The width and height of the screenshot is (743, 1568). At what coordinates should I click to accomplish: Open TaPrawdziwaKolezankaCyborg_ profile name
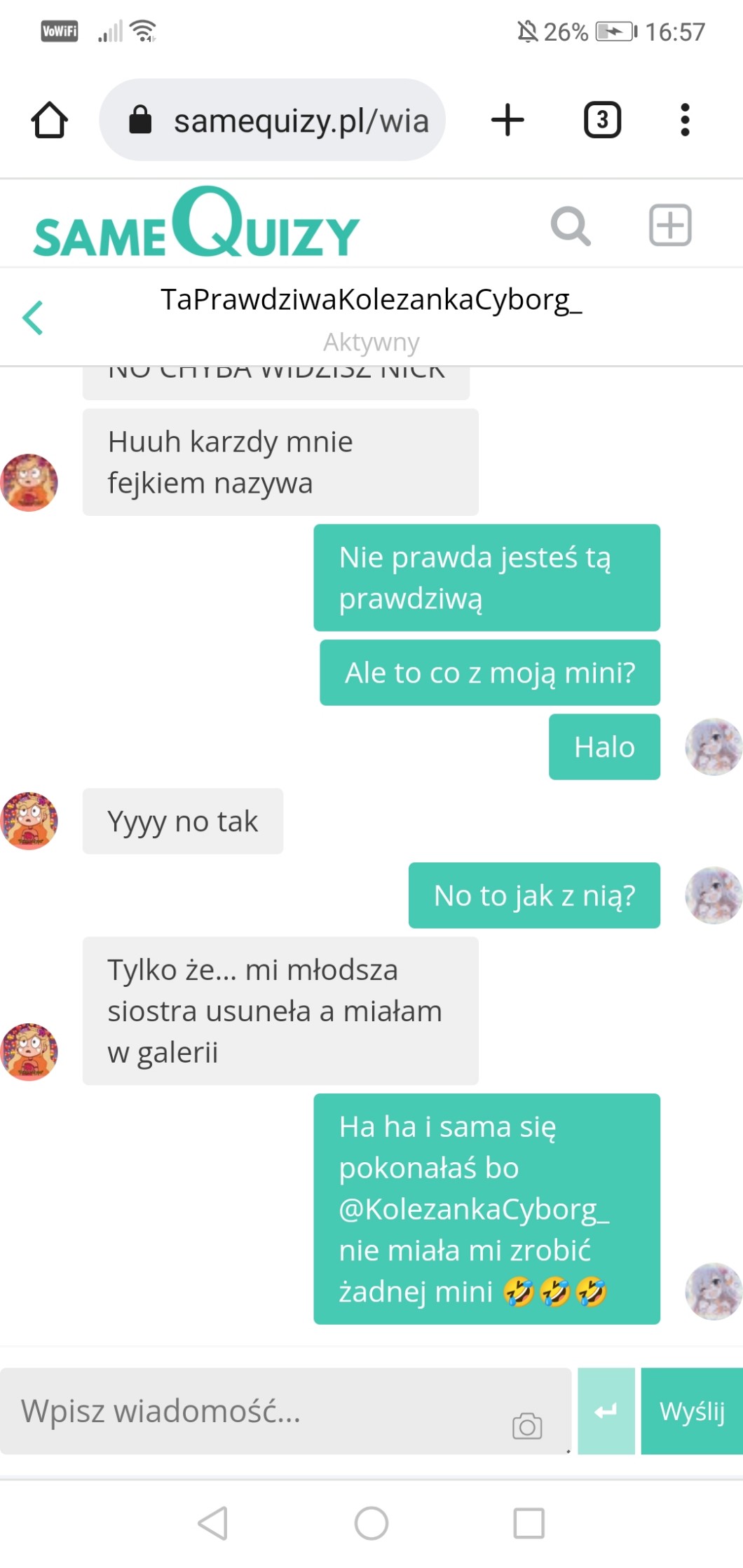(371, 299)
